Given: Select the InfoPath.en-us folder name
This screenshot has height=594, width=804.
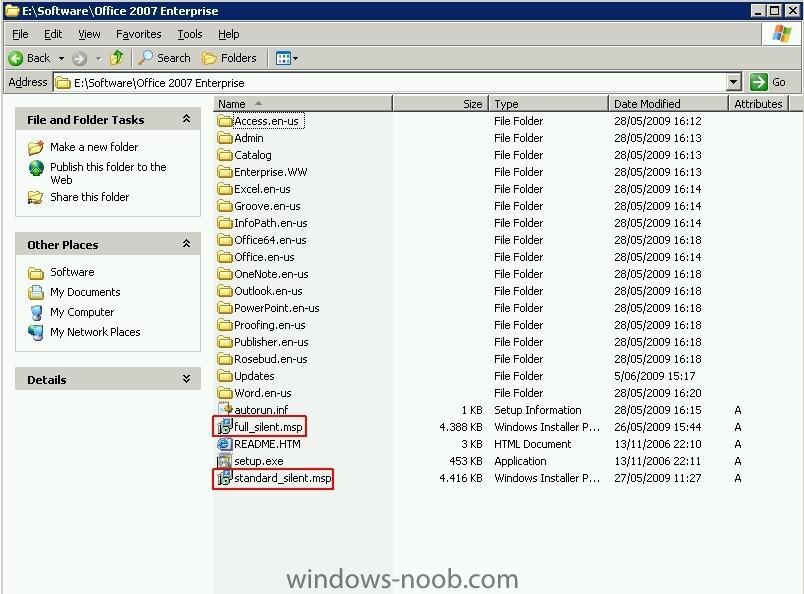Looking at the screenshot, I should (x=271, y=223).
